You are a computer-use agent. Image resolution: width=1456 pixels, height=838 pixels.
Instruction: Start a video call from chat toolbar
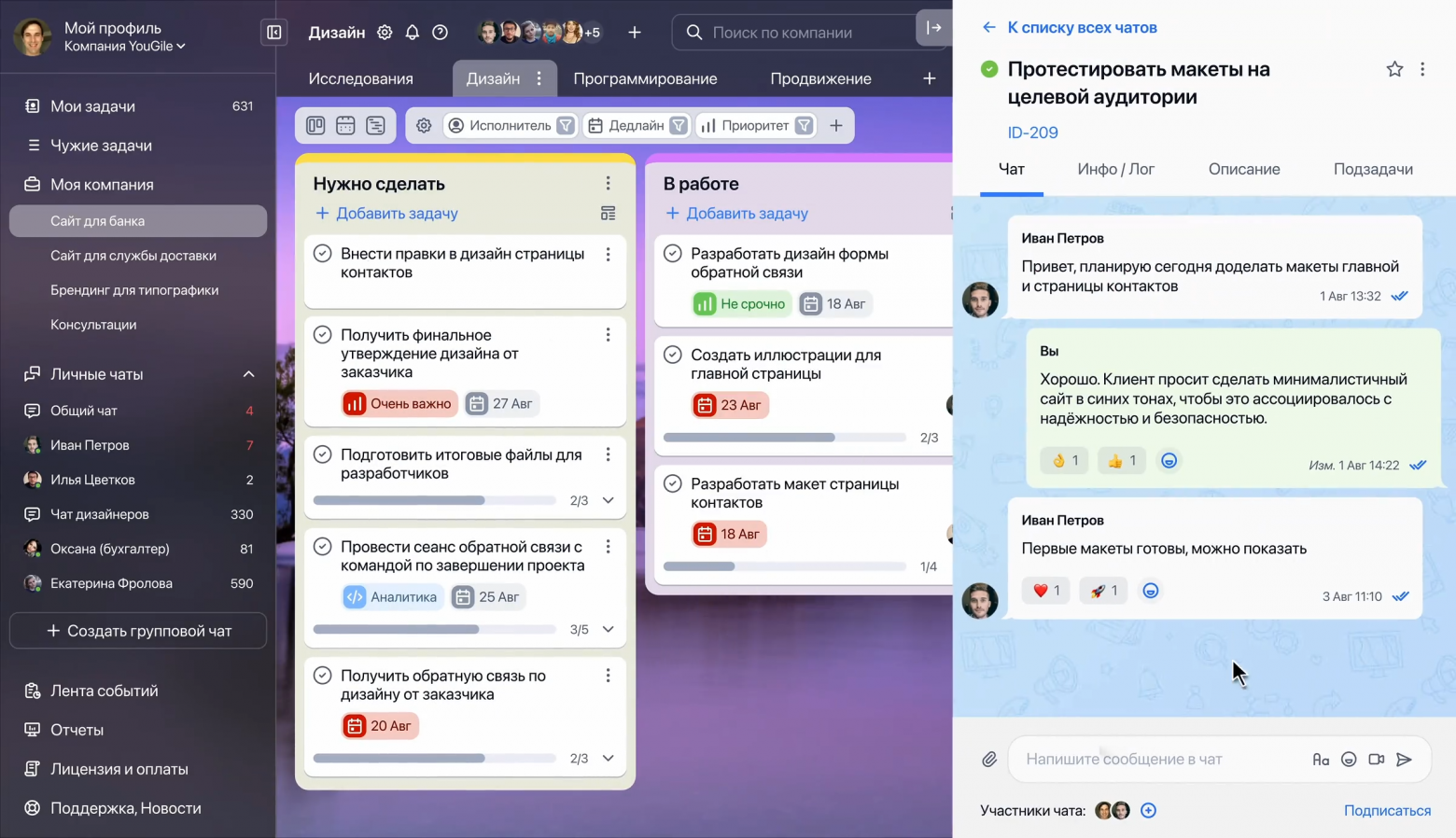[1377, 759]
